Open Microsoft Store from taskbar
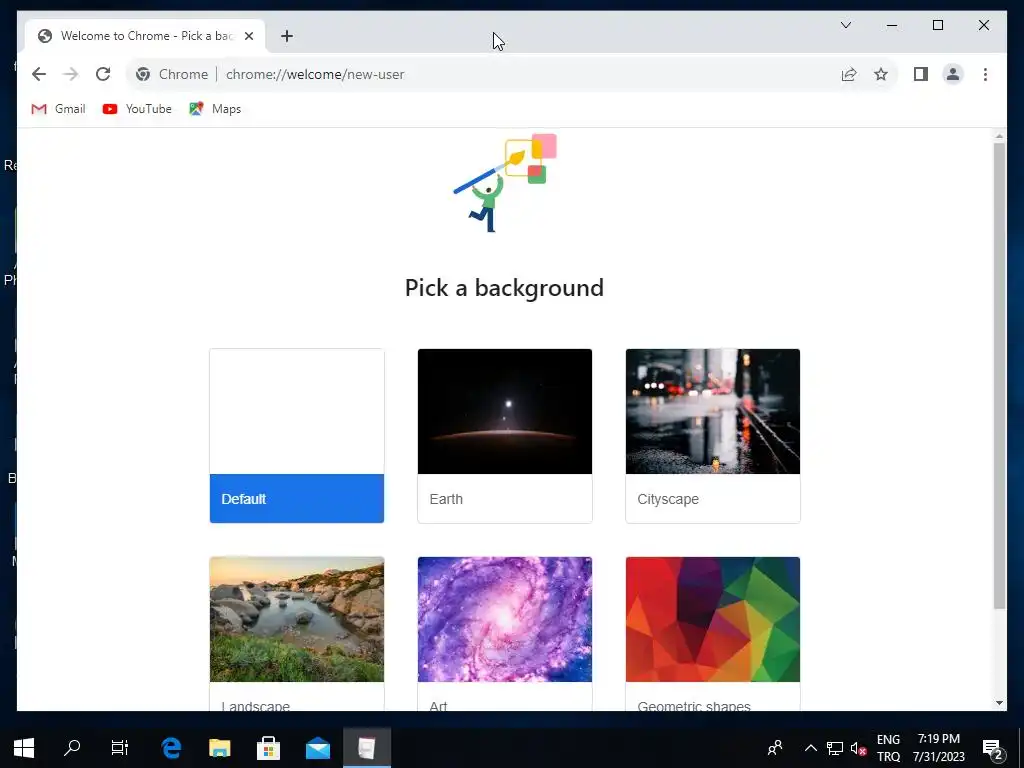Viewport: 1024px width, 768px height. pyautogui.click(x=268, y=748)
